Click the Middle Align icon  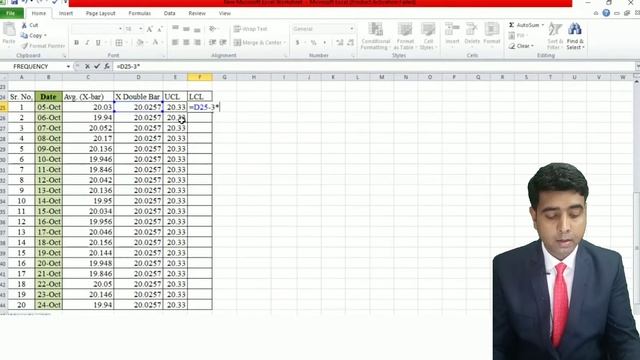click(x=186, y=29)
